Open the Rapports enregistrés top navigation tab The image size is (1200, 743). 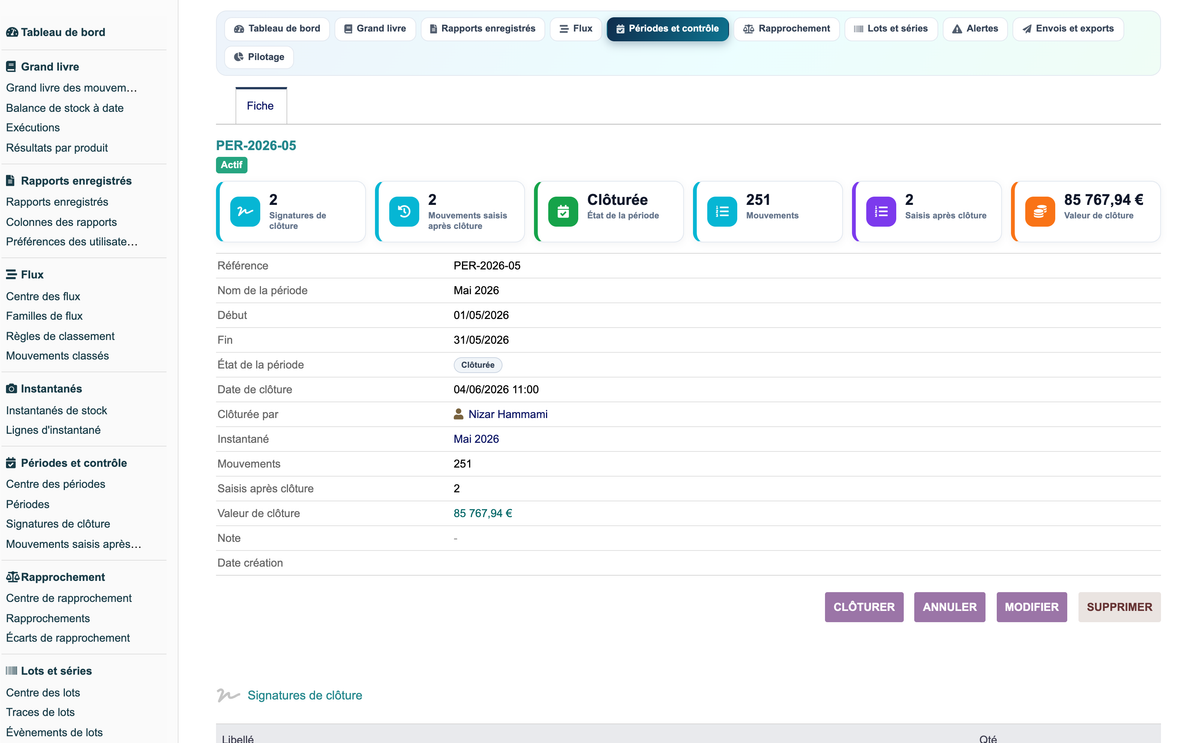coord(483,29)
